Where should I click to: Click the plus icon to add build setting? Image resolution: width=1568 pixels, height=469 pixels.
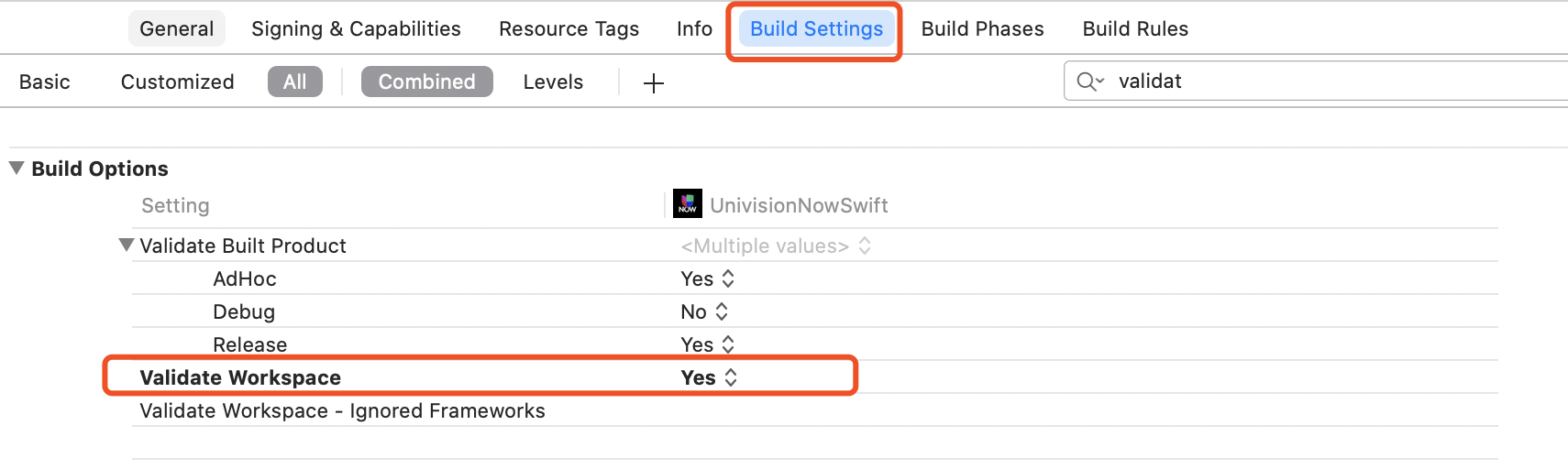point(654,83)
